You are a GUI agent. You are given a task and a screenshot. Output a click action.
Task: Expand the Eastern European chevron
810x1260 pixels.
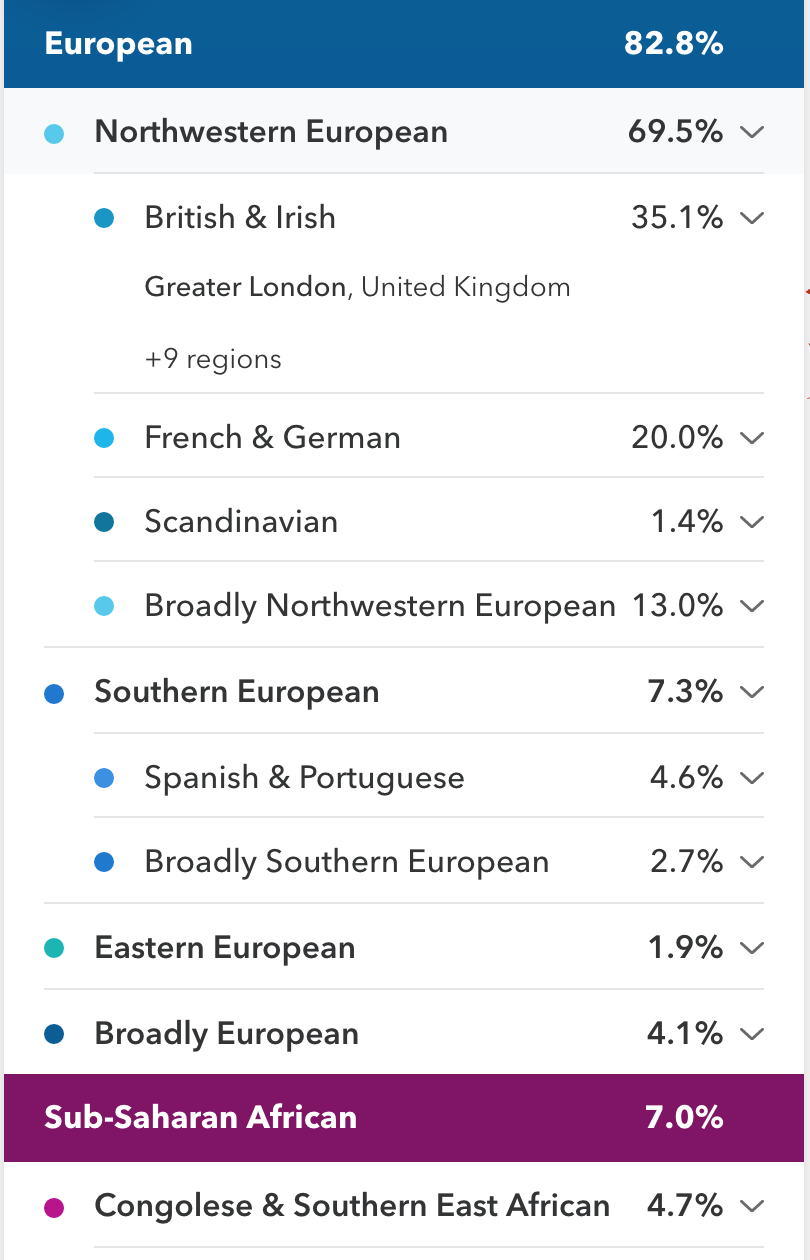753,948
